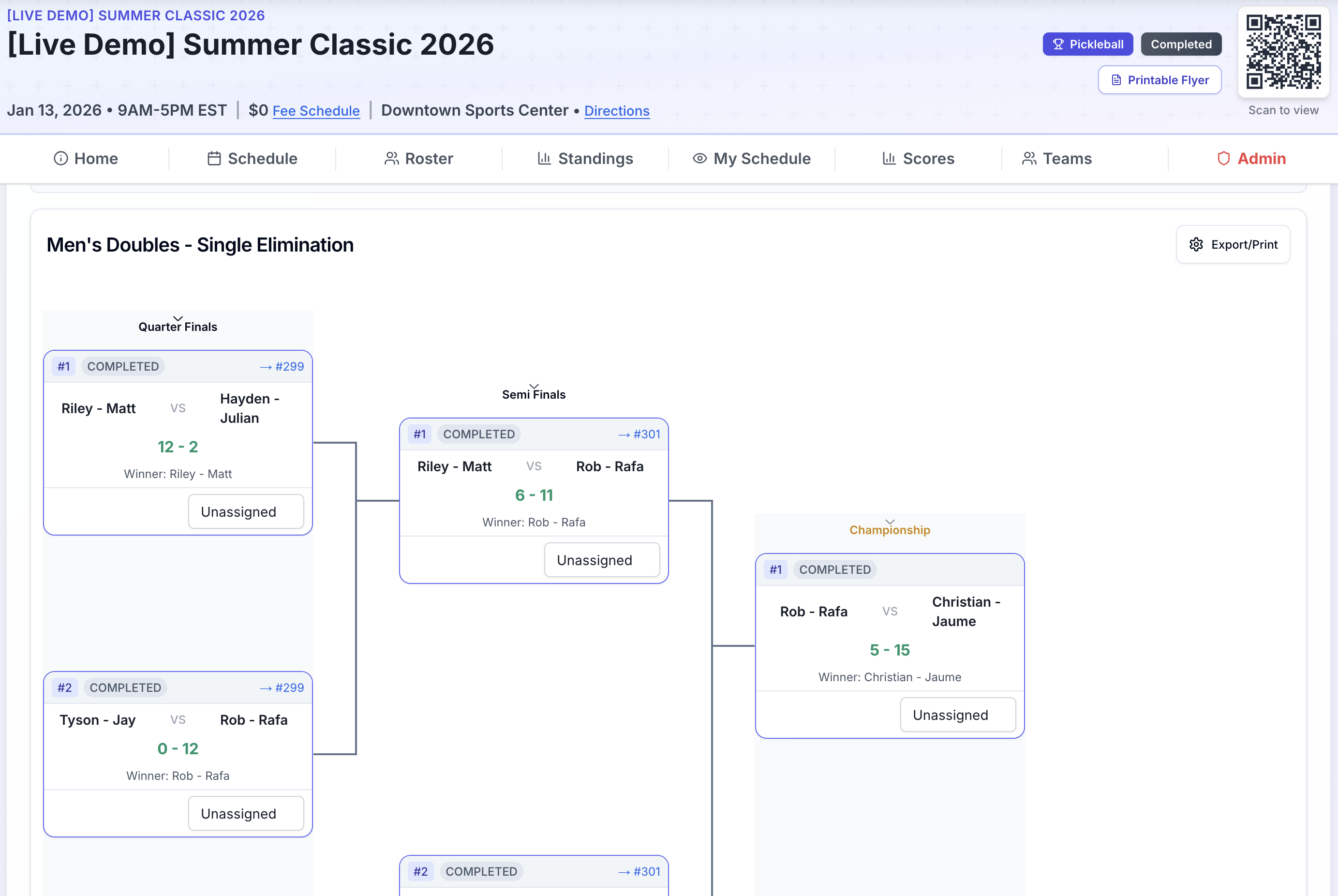Image resolution: width=1338 pixels, height=896 pixels.
Task: Collapse the Championship round
Action: click(889, 521)
